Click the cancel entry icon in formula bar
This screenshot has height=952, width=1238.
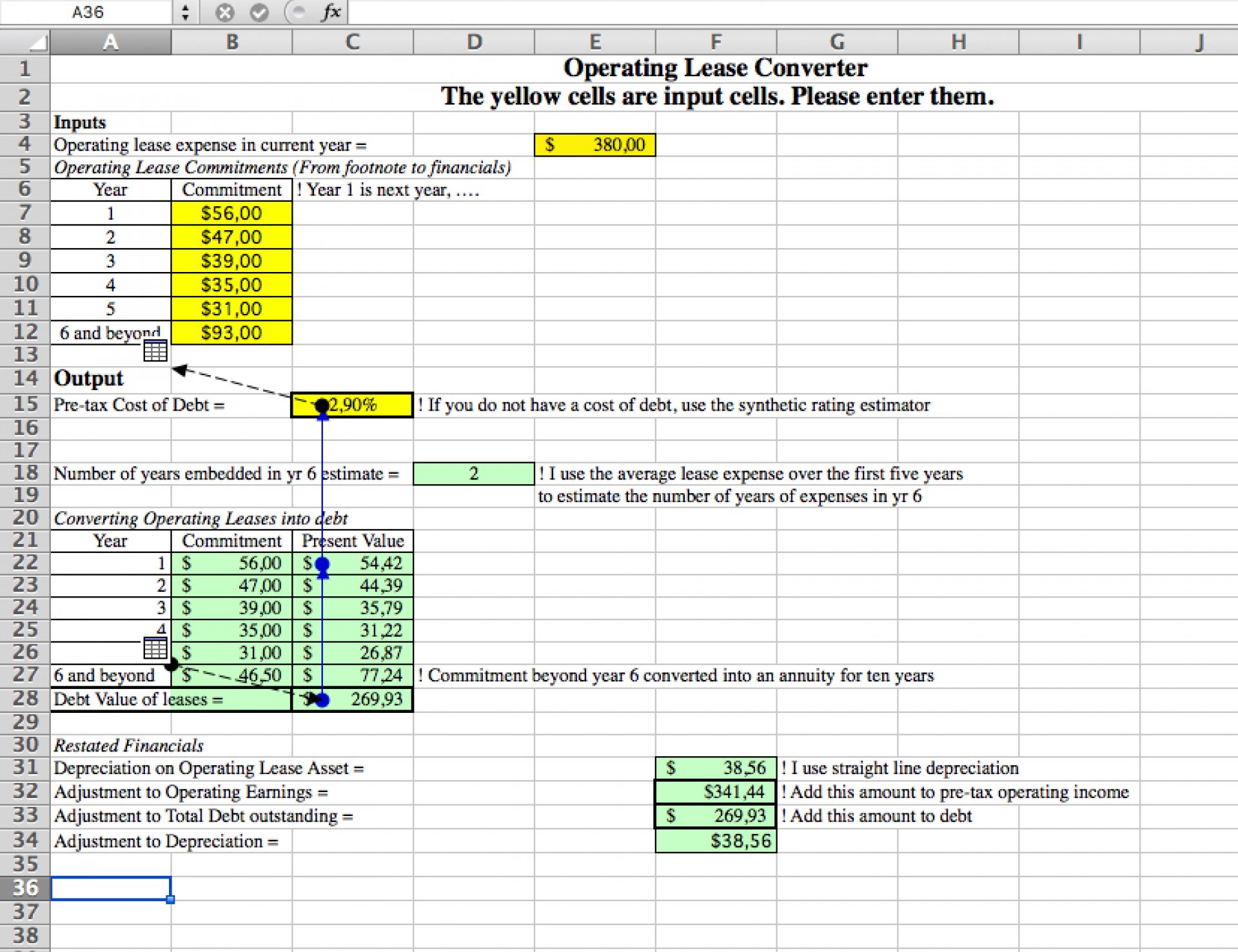tap(224, 12)
